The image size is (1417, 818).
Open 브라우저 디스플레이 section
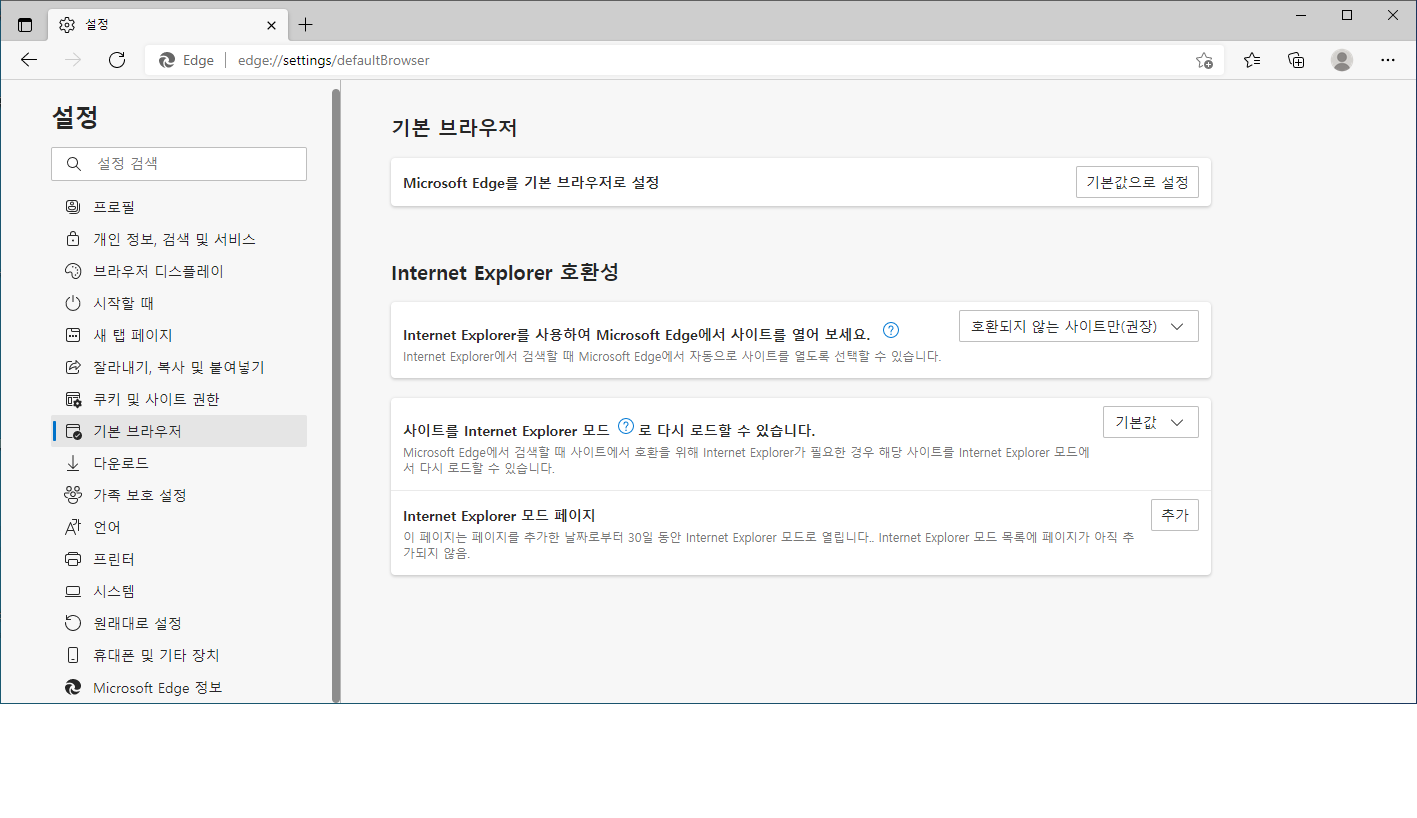click(179, 271)
